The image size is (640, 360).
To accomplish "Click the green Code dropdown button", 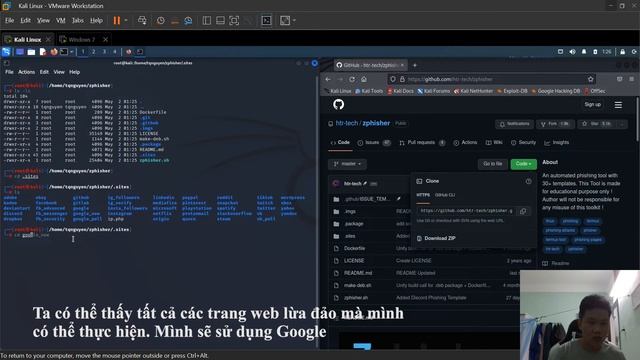I will click(523, 164).
